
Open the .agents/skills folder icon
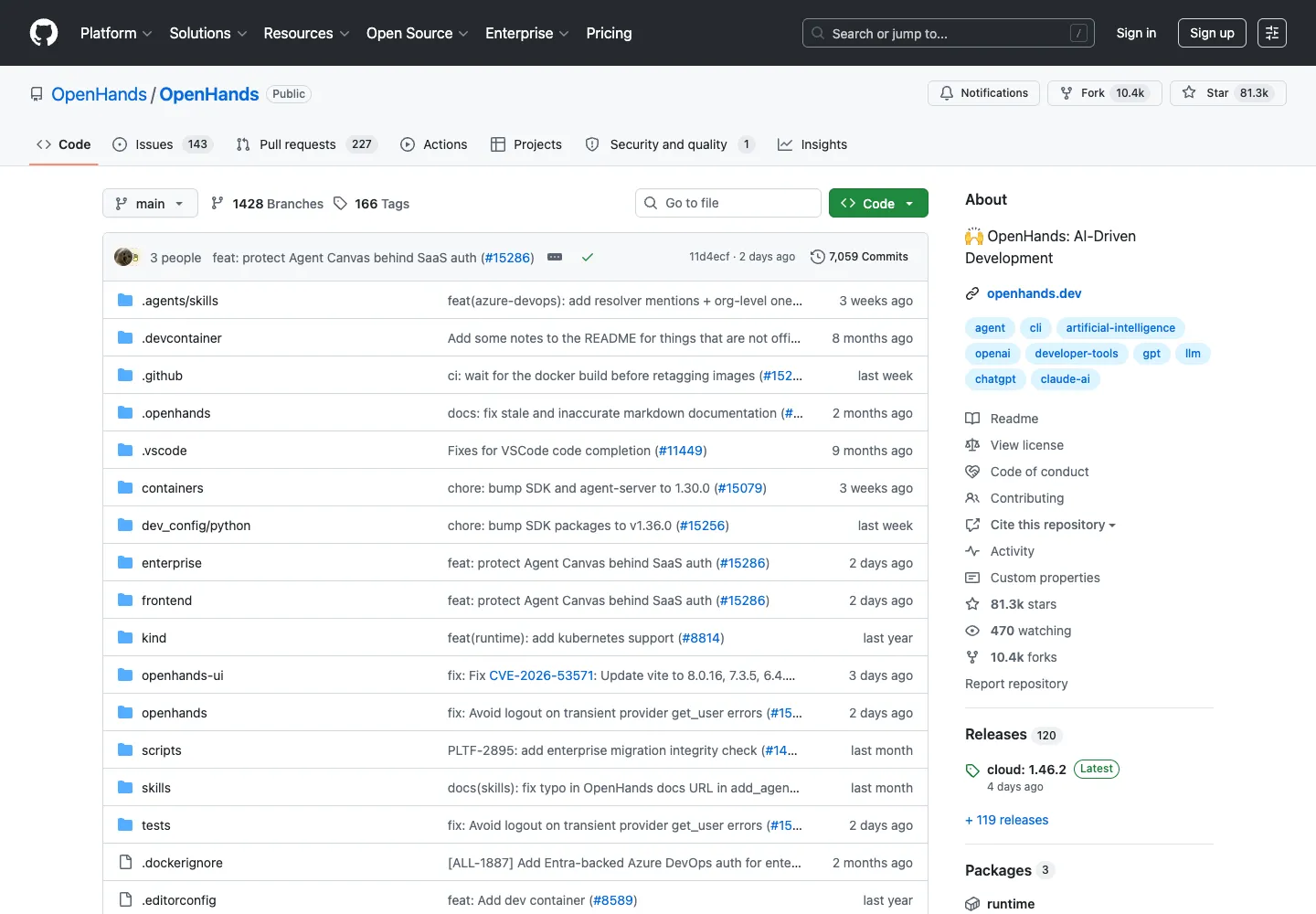(x=125, y=300)
